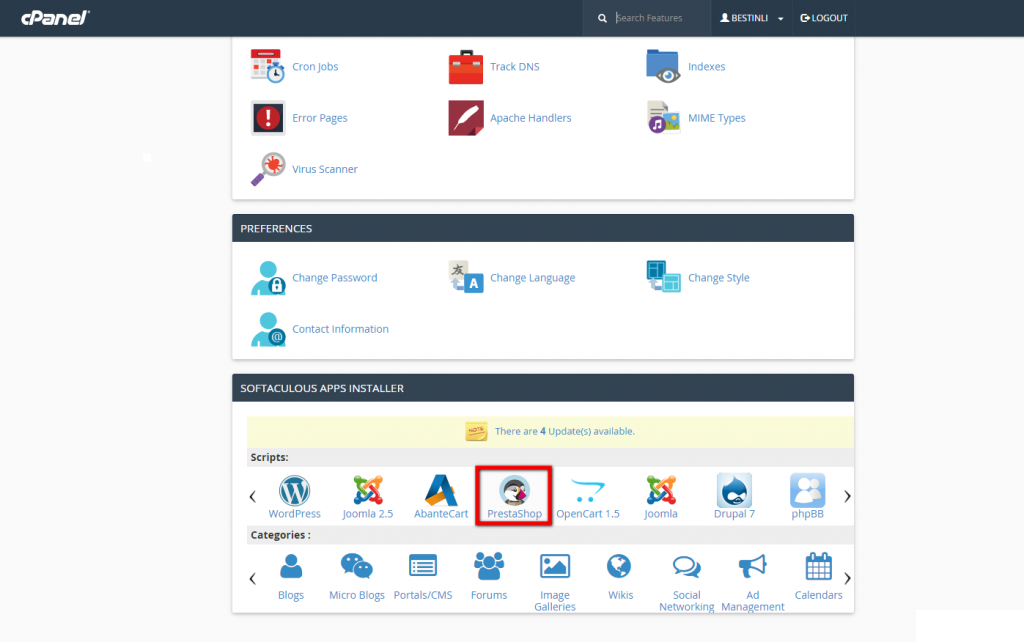The height and width of the screenshot is (642, 1024).
Task: Click the cPanel logo
Action: pyautogui.click(x=55, y=18)
